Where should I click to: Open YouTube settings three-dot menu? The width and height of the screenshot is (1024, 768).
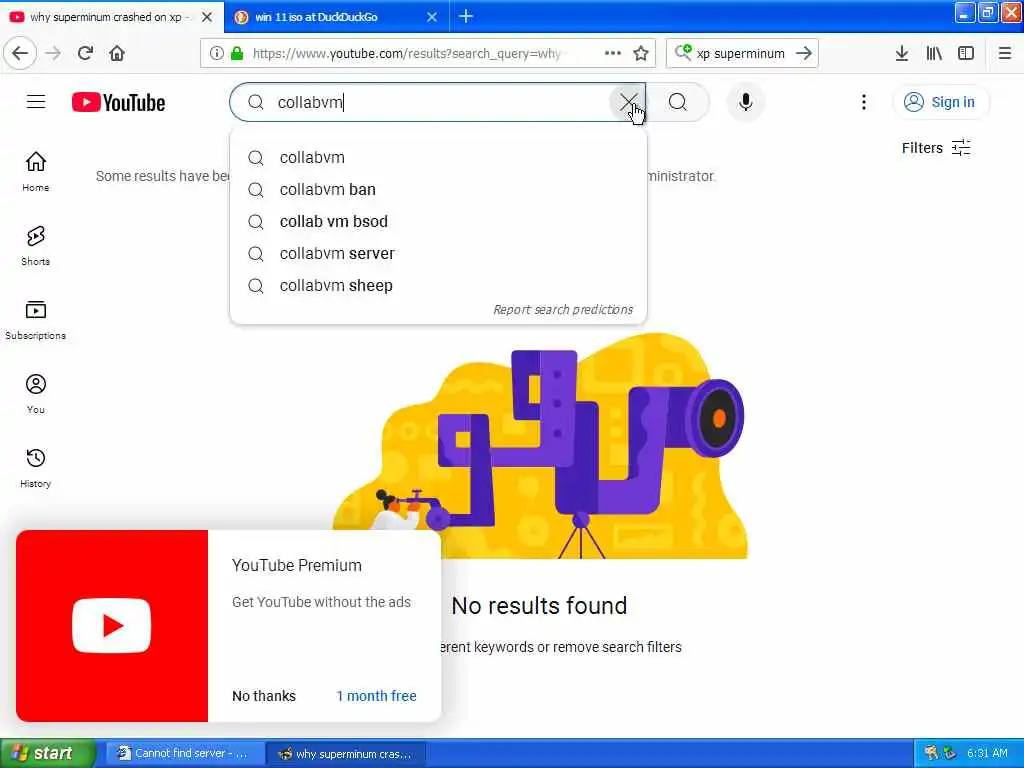tap(863, 102)
